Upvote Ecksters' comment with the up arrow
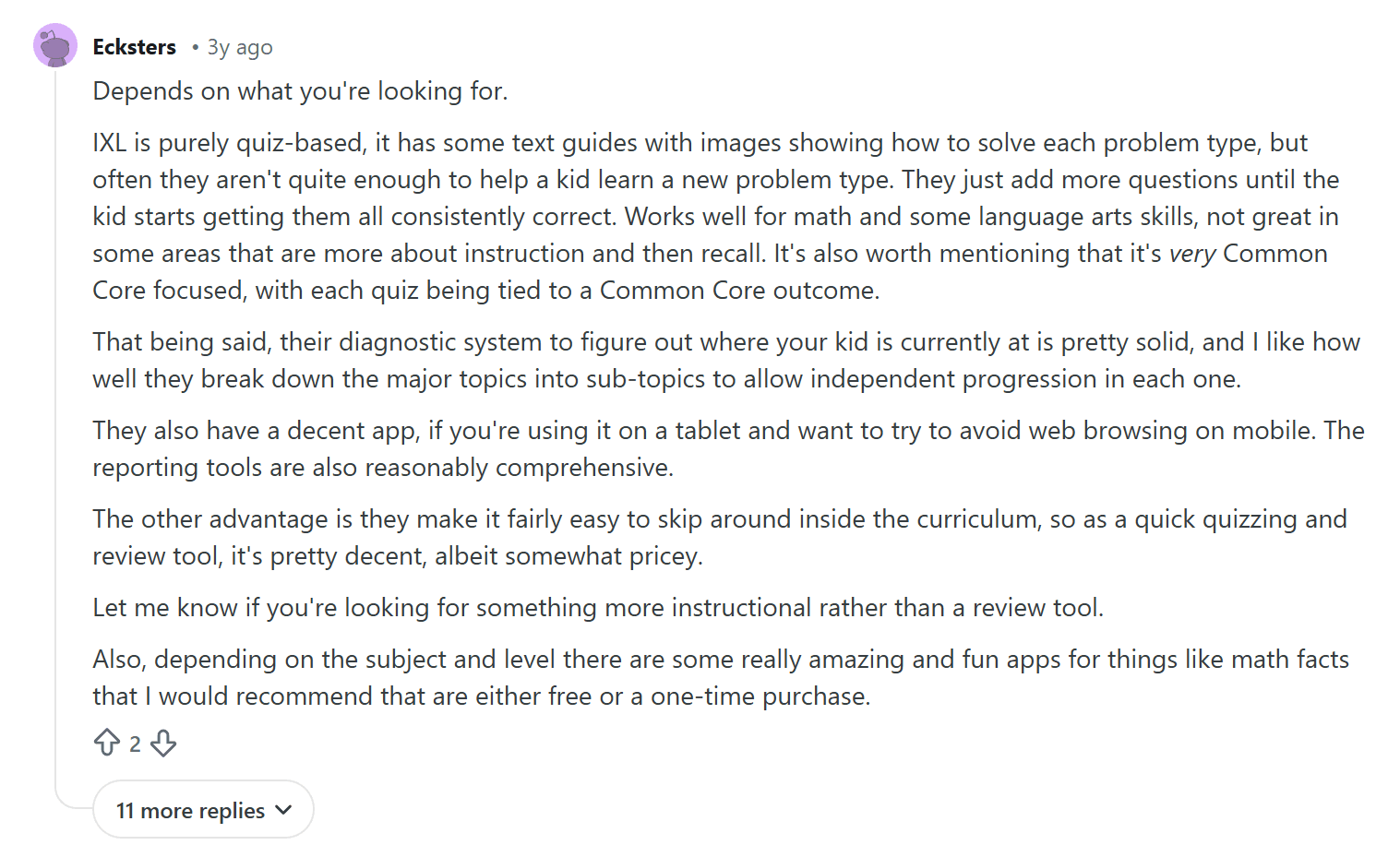Image resolution: width=1400 pixels, height=857 pixels. click(x=105, y=743)
